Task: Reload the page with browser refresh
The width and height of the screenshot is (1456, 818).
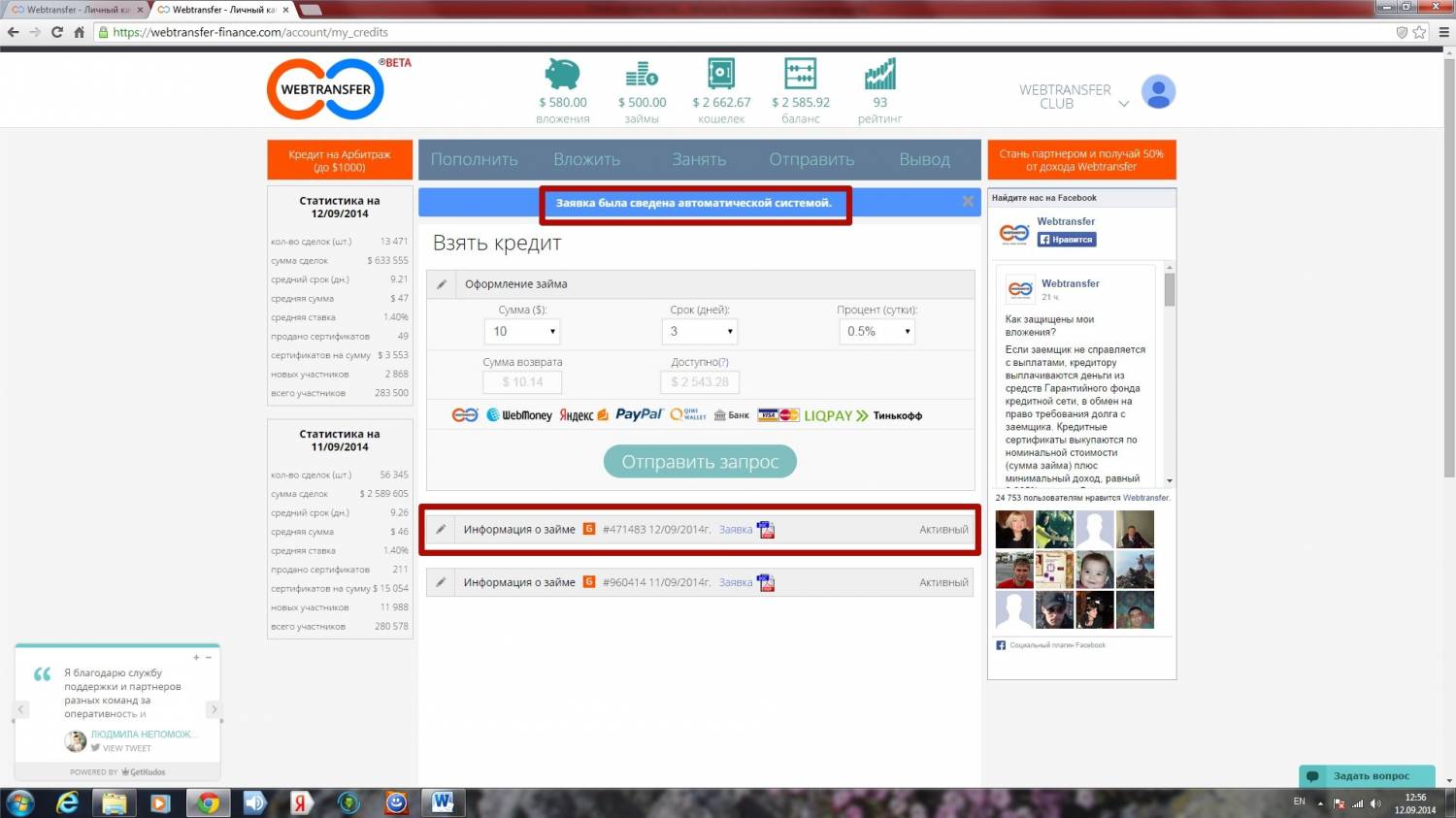Action: (x=56, y=32)
